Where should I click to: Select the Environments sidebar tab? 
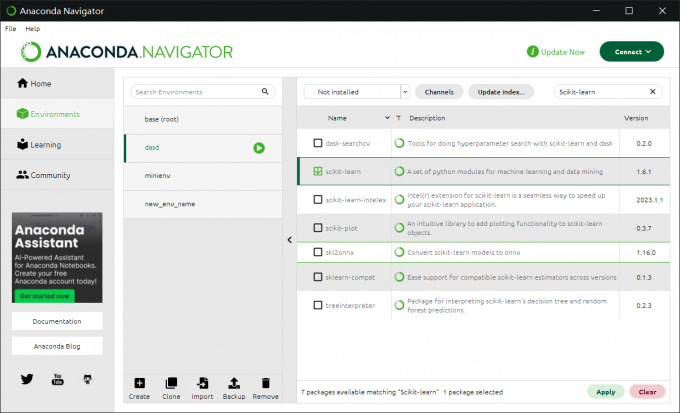(57, 114)
